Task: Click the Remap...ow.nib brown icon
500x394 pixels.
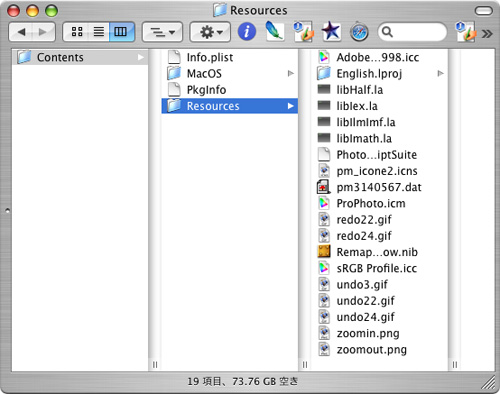Action: click(324, 252)
